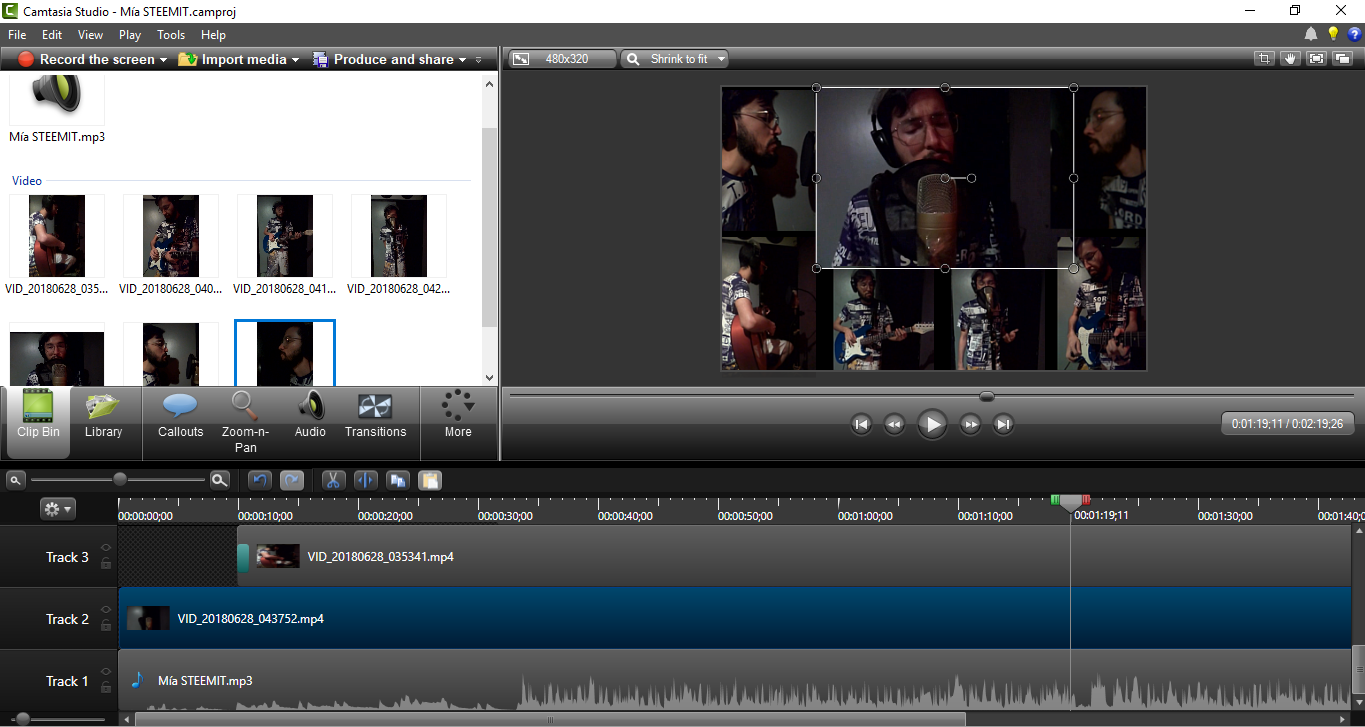The image size is (1365, 727).
Task: Open the File menu
Action: 17,35
